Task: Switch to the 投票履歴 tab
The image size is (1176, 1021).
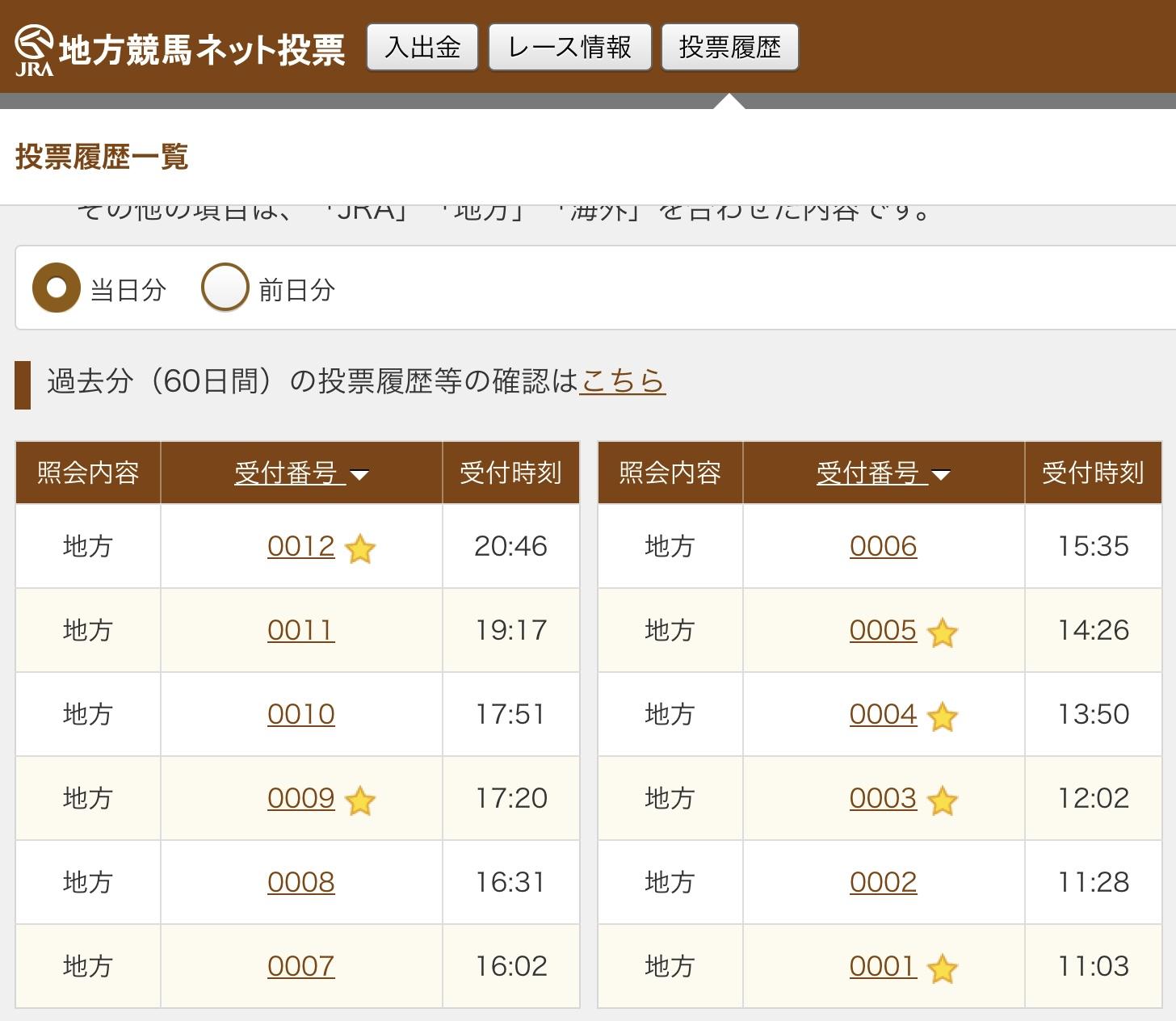Action: [729, 48]
